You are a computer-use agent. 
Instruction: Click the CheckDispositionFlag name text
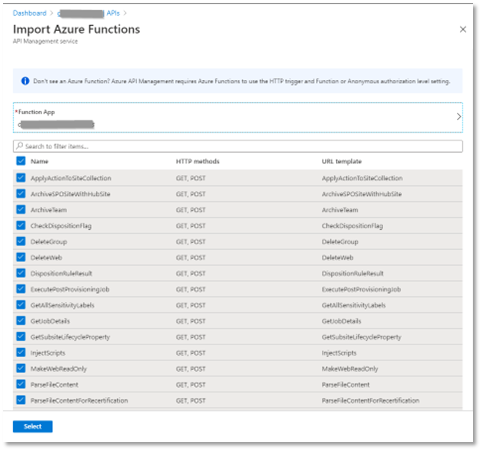pyautogui.click(x=61, y=226)
